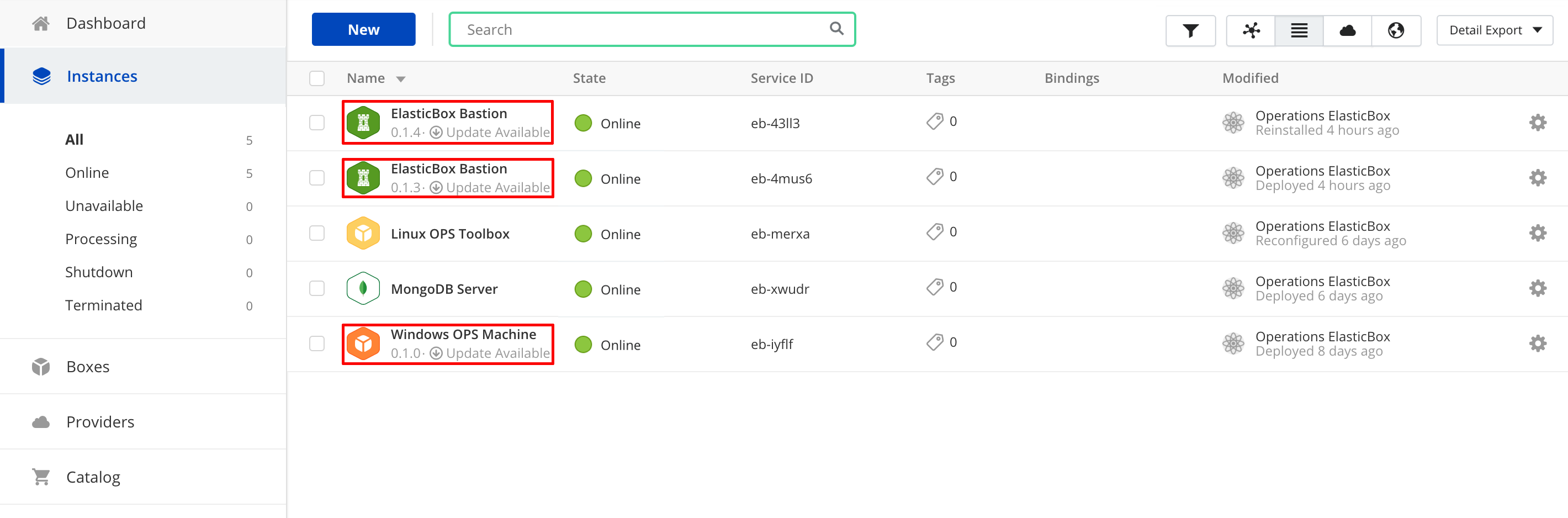Open settings gear for eb-43ll3 instance
The height and width of the screenshot is (518, 1568).
coord(1538,123)
